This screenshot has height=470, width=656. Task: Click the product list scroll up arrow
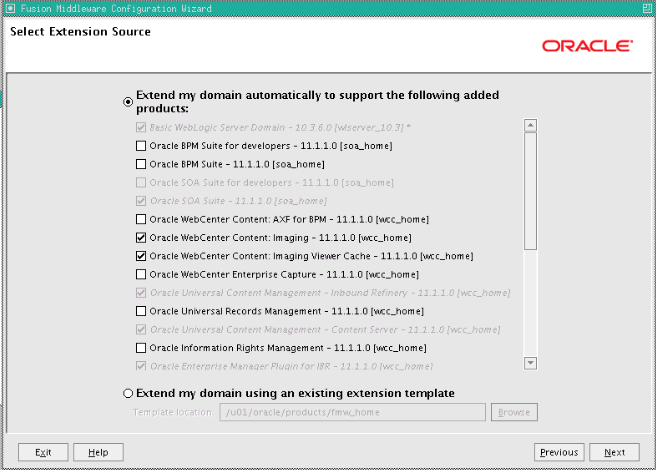point(530,125)
